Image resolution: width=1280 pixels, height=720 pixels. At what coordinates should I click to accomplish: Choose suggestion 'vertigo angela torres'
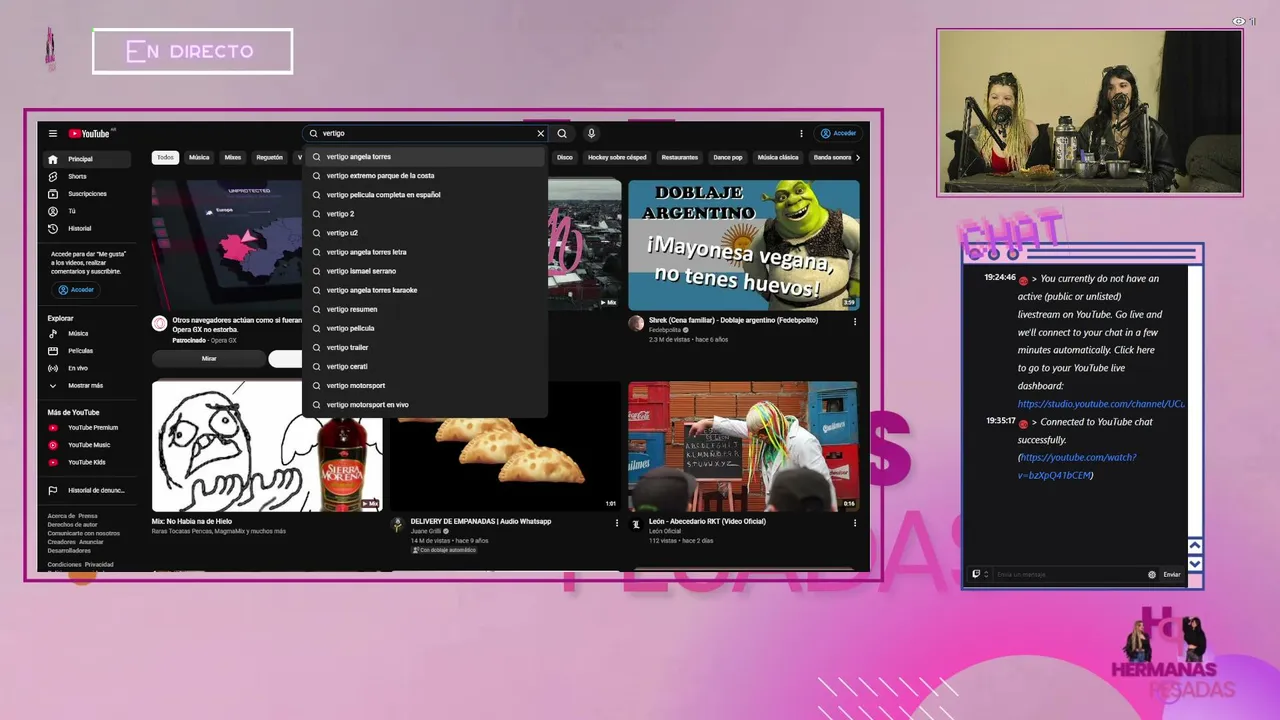[x=425, y=157]
